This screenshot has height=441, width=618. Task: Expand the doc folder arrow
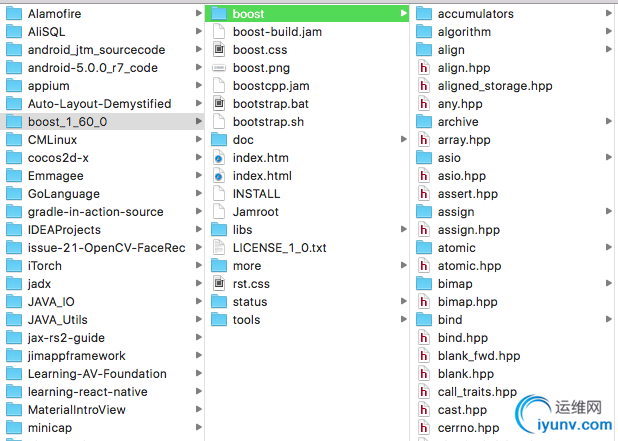[404, 139]
